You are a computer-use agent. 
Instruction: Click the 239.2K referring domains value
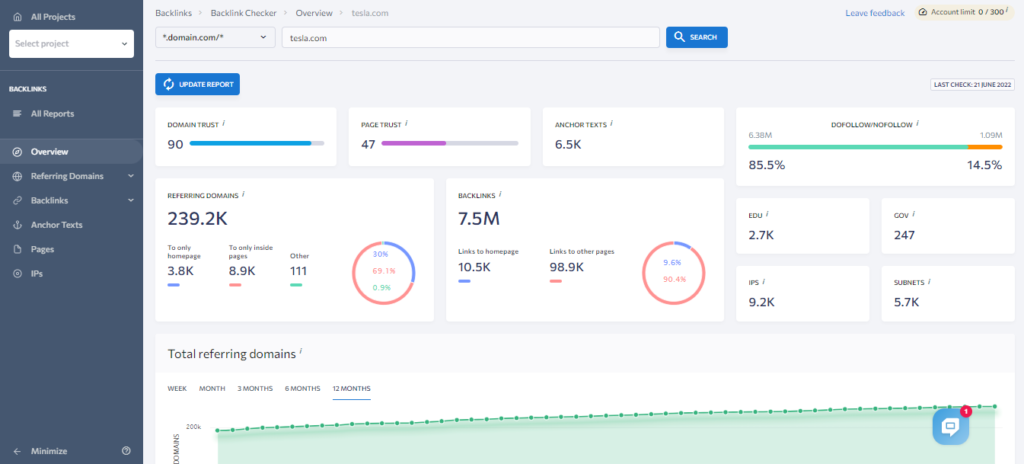(198, 218)
